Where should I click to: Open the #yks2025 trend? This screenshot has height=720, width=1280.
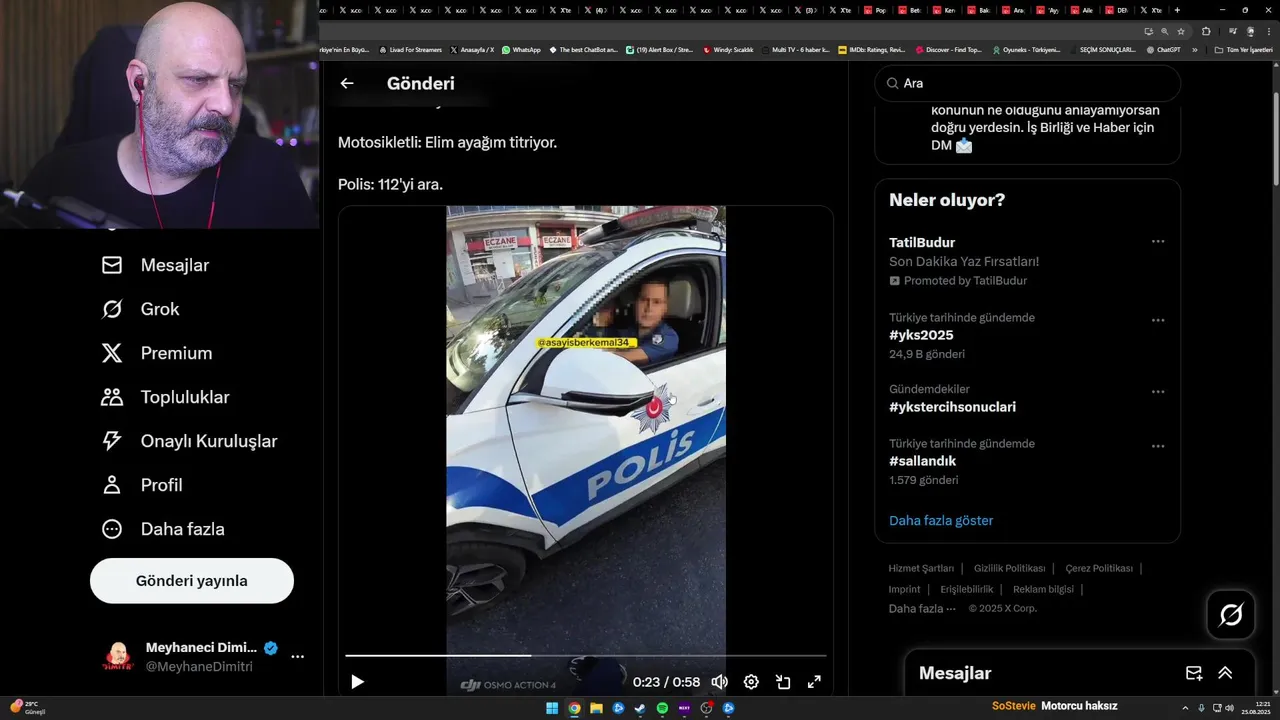tap(921, 335)
